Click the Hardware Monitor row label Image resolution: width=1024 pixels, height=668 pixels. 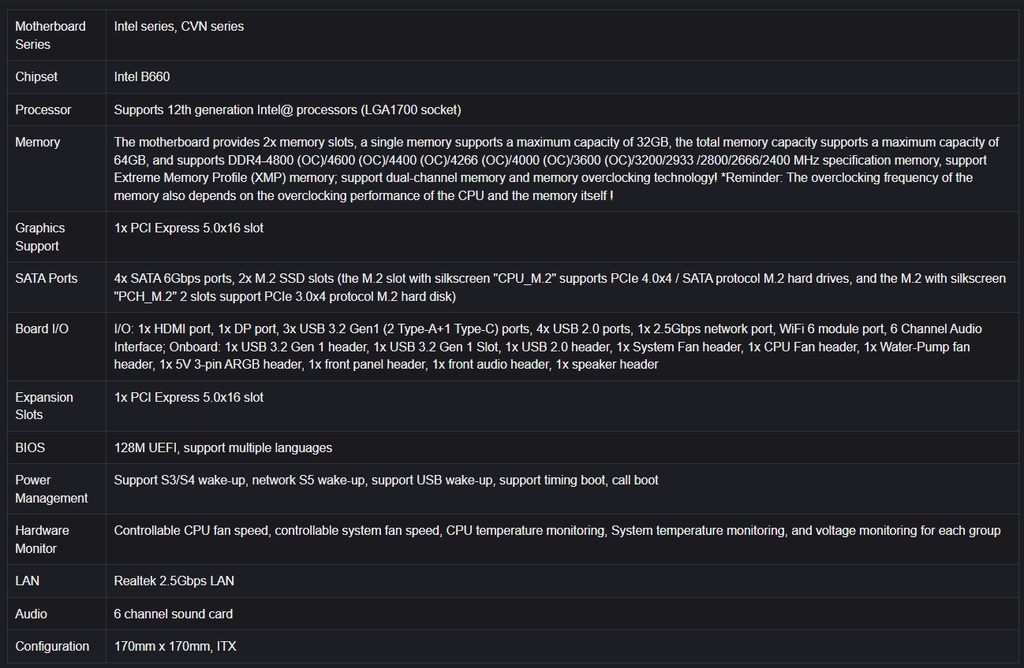tap(42, 539)
